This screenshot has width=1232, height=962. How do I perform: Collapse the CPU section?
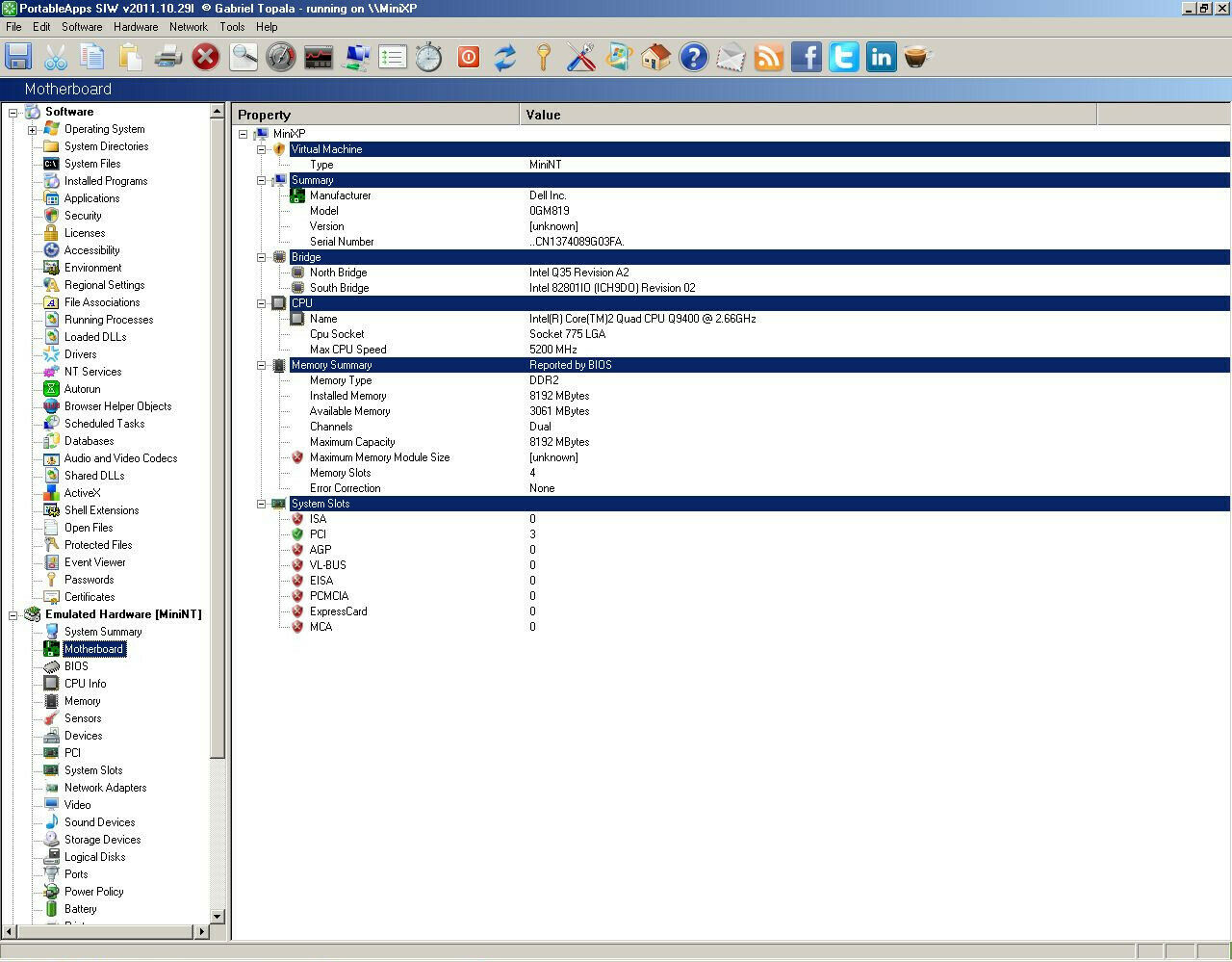click(x=261, y=303)
